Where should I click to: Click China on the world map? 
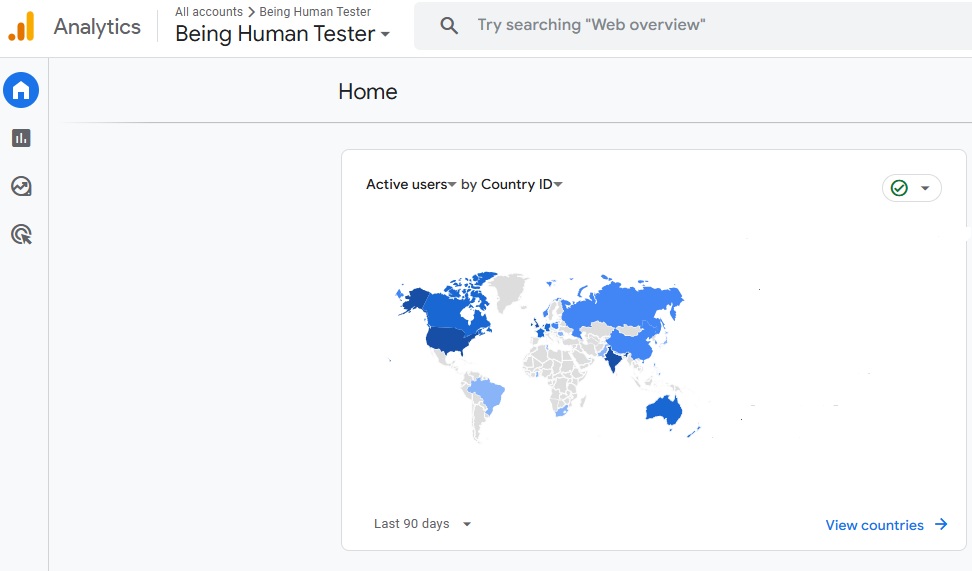coord(635,343)
